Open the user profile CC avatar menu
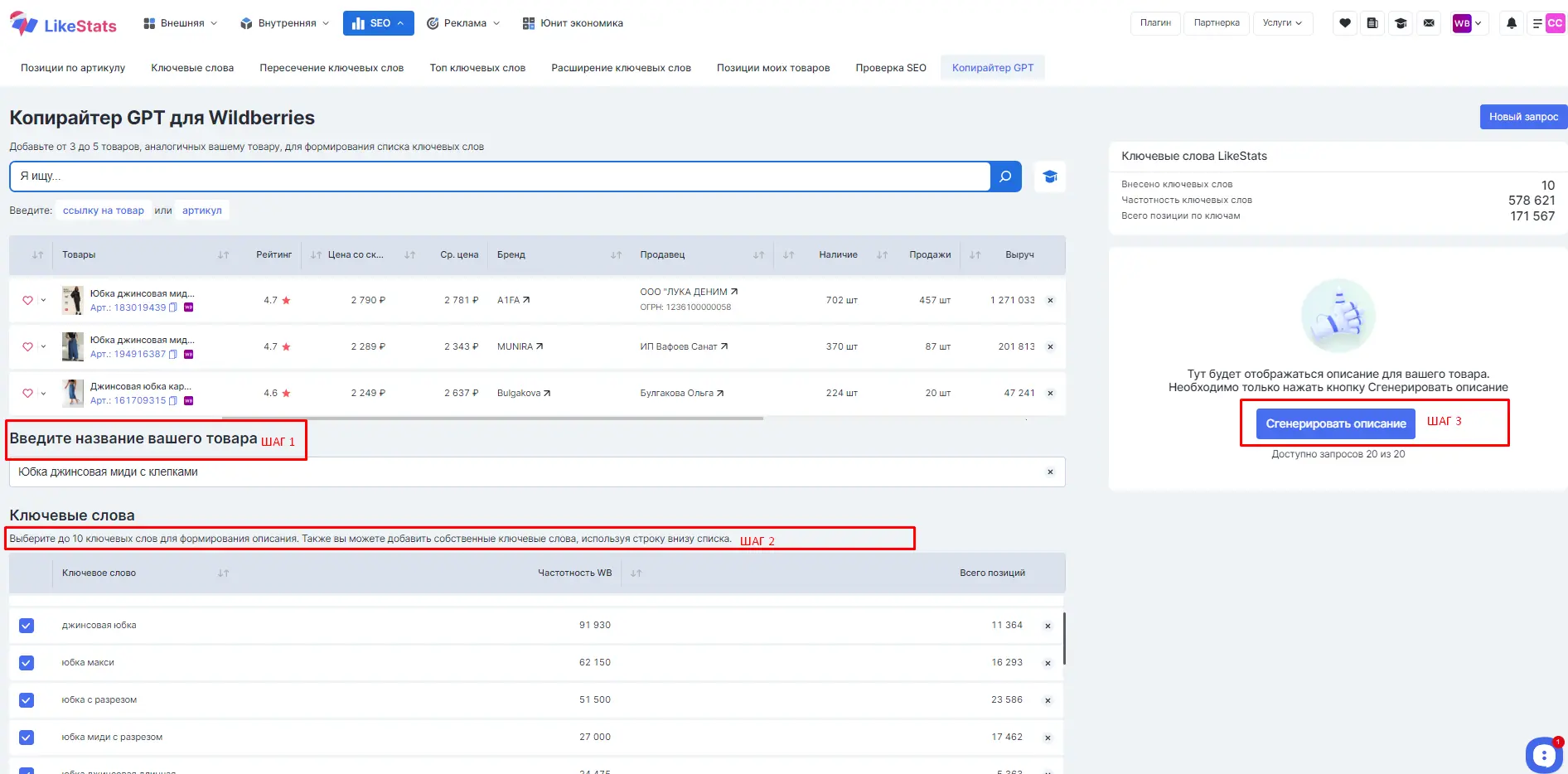Viewport: 1568px width, 774px height. coord(1555,23)
